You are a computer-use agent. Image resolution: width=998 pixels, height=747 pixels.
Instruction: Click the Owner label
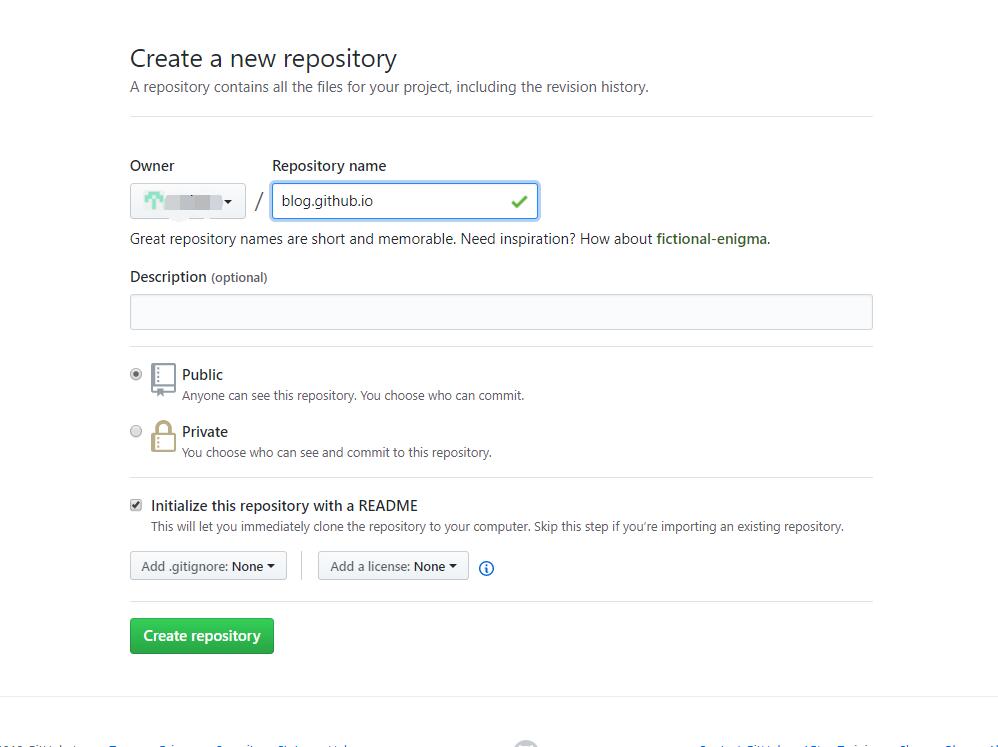tap(152, 166)
